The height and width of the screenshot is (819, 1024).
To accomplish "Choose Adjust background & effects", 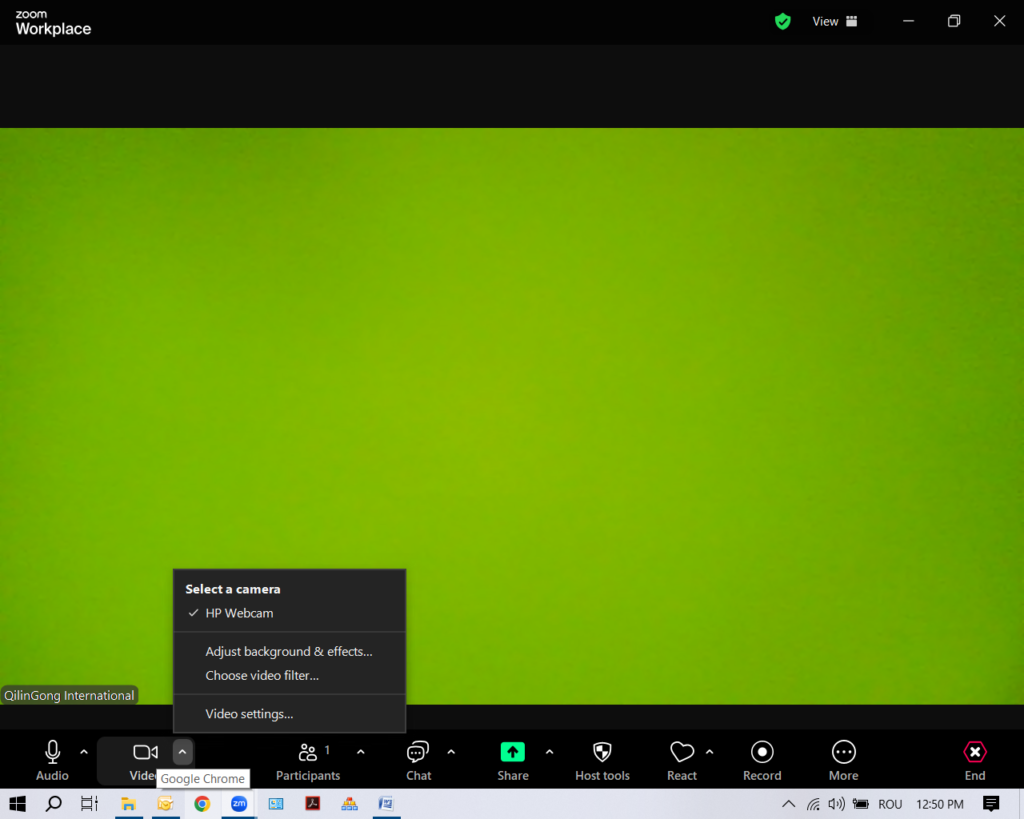I will click(288, 651).
